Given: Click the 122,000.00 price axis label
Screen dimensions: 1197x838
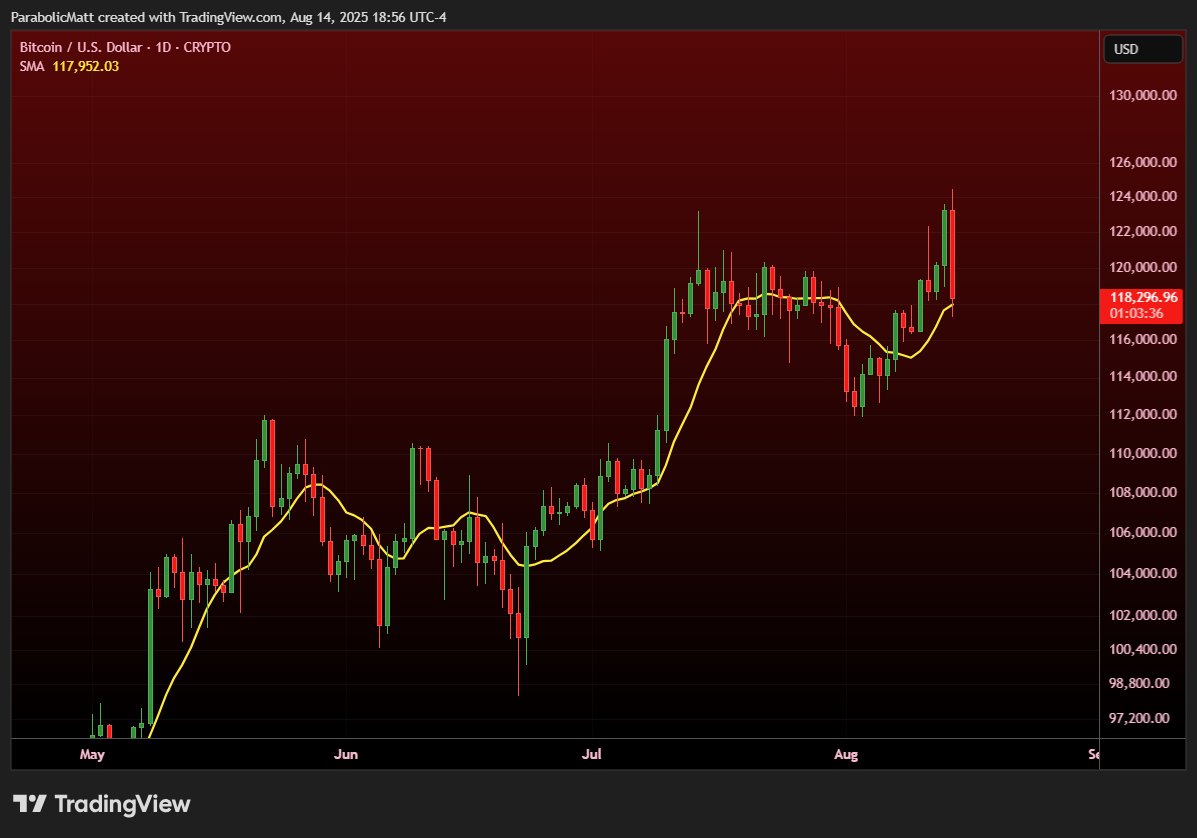Looking at the screenshot, I should [x=1142, y=231].
